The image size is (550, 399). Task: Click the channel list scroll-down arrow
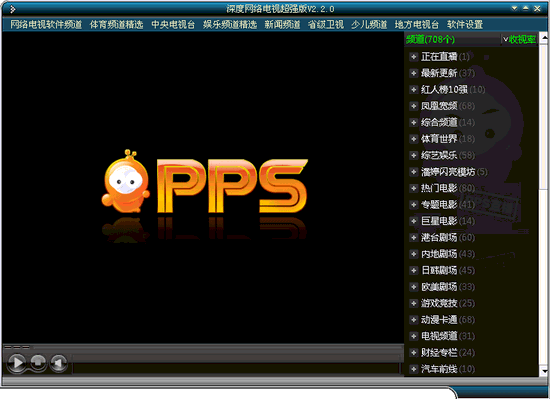pos(544,371)
